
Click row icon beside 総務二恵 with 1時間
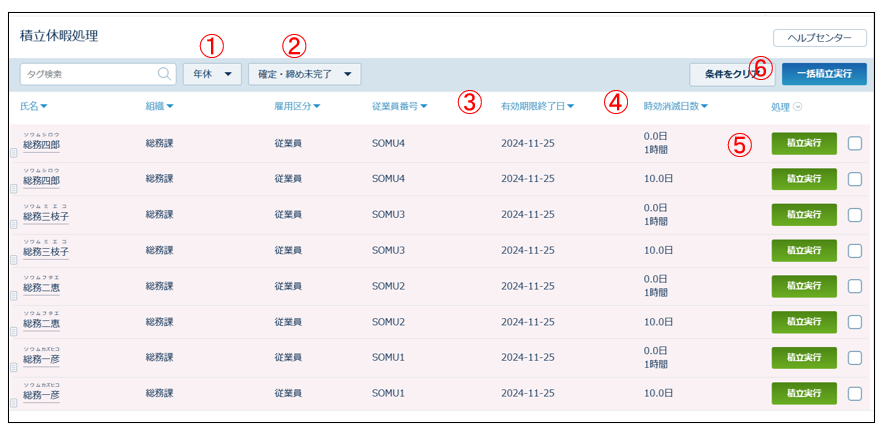click(x=14, y=295)
